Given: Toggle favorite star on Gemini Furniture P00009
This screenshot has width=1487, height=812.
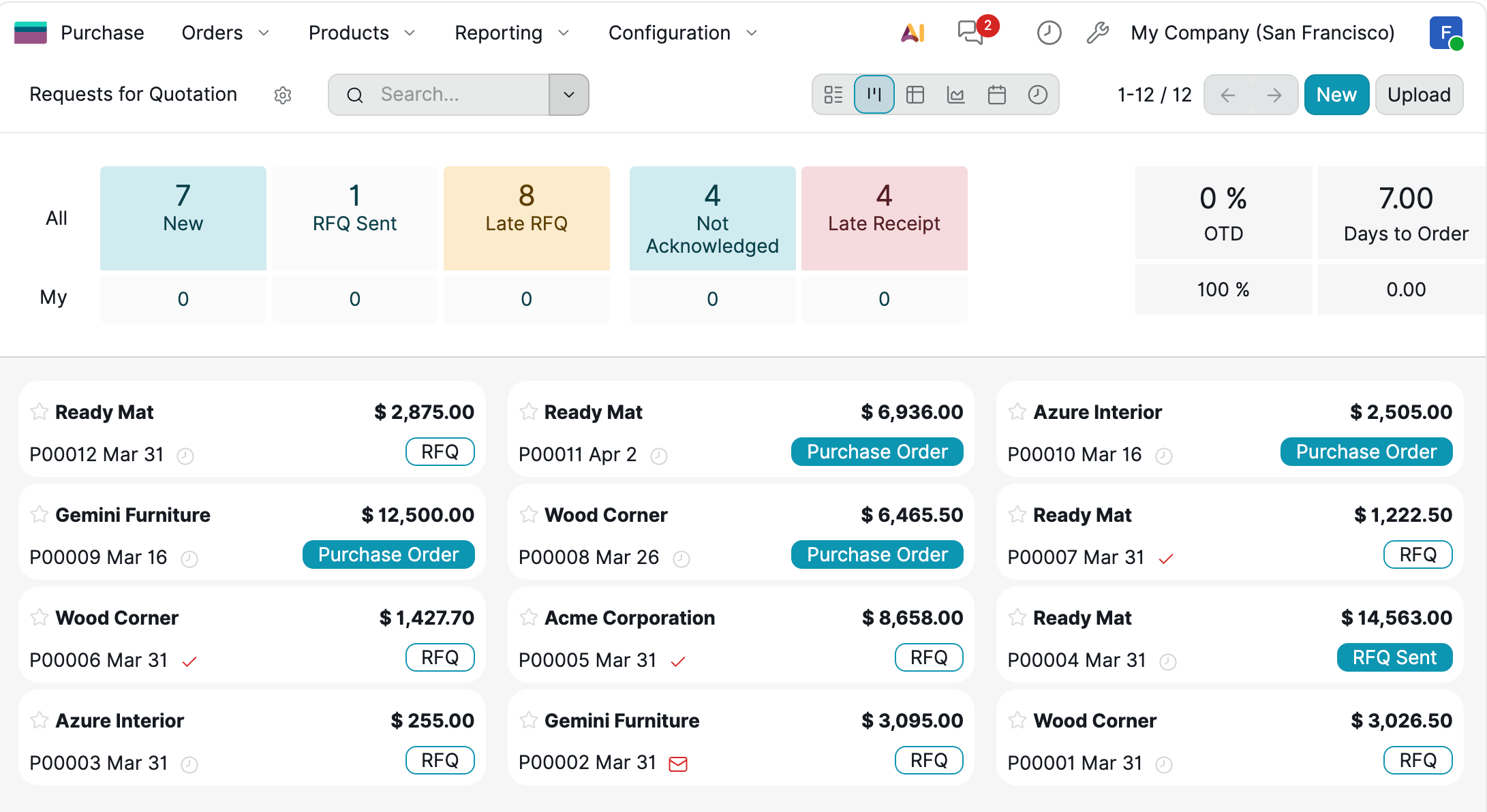Looking at the screenshot, I should coord(40,514).
